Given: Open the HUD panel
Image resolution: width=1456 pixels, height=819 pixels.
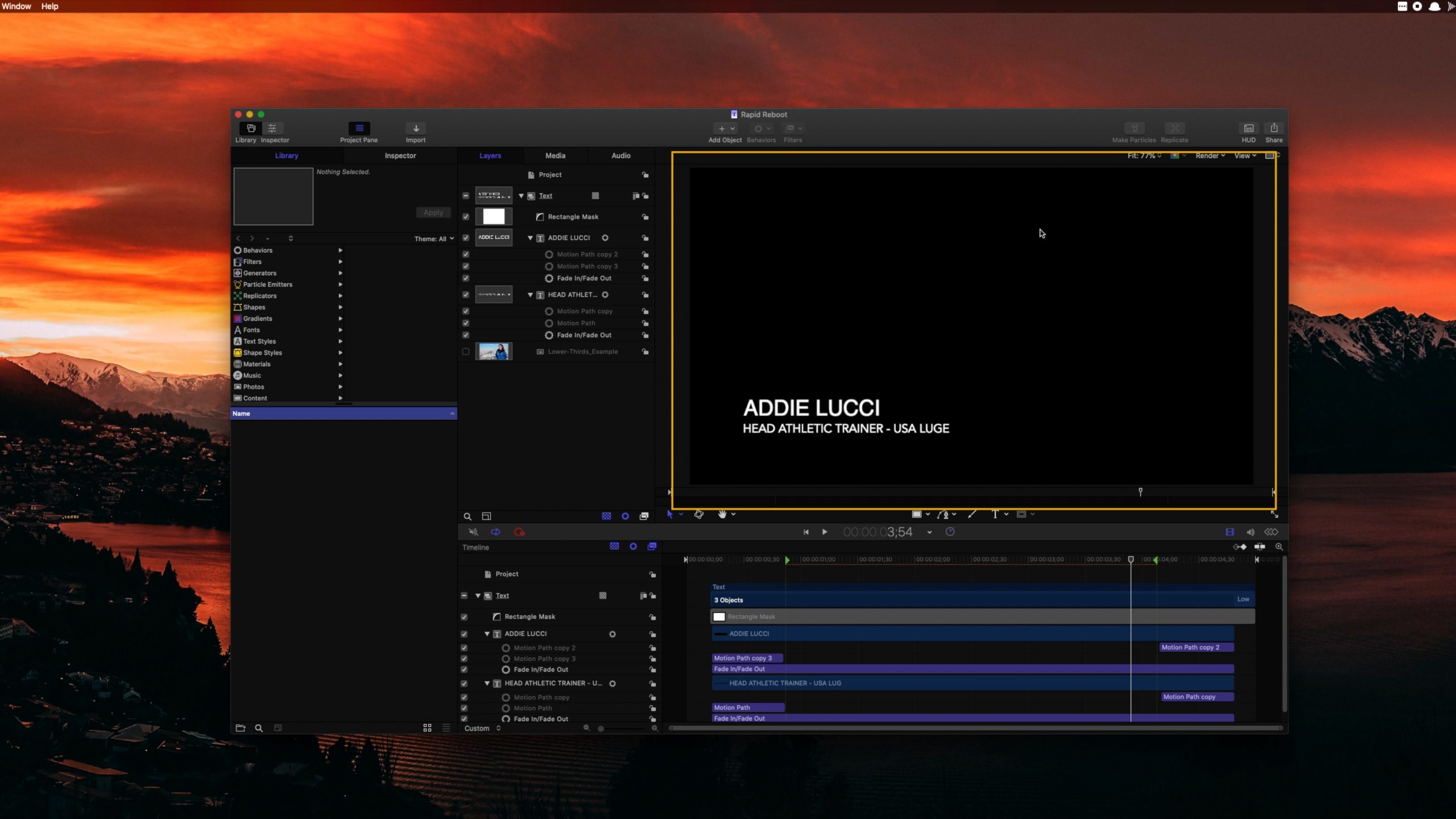Looking at the screenshot, I should (1248, 129).
